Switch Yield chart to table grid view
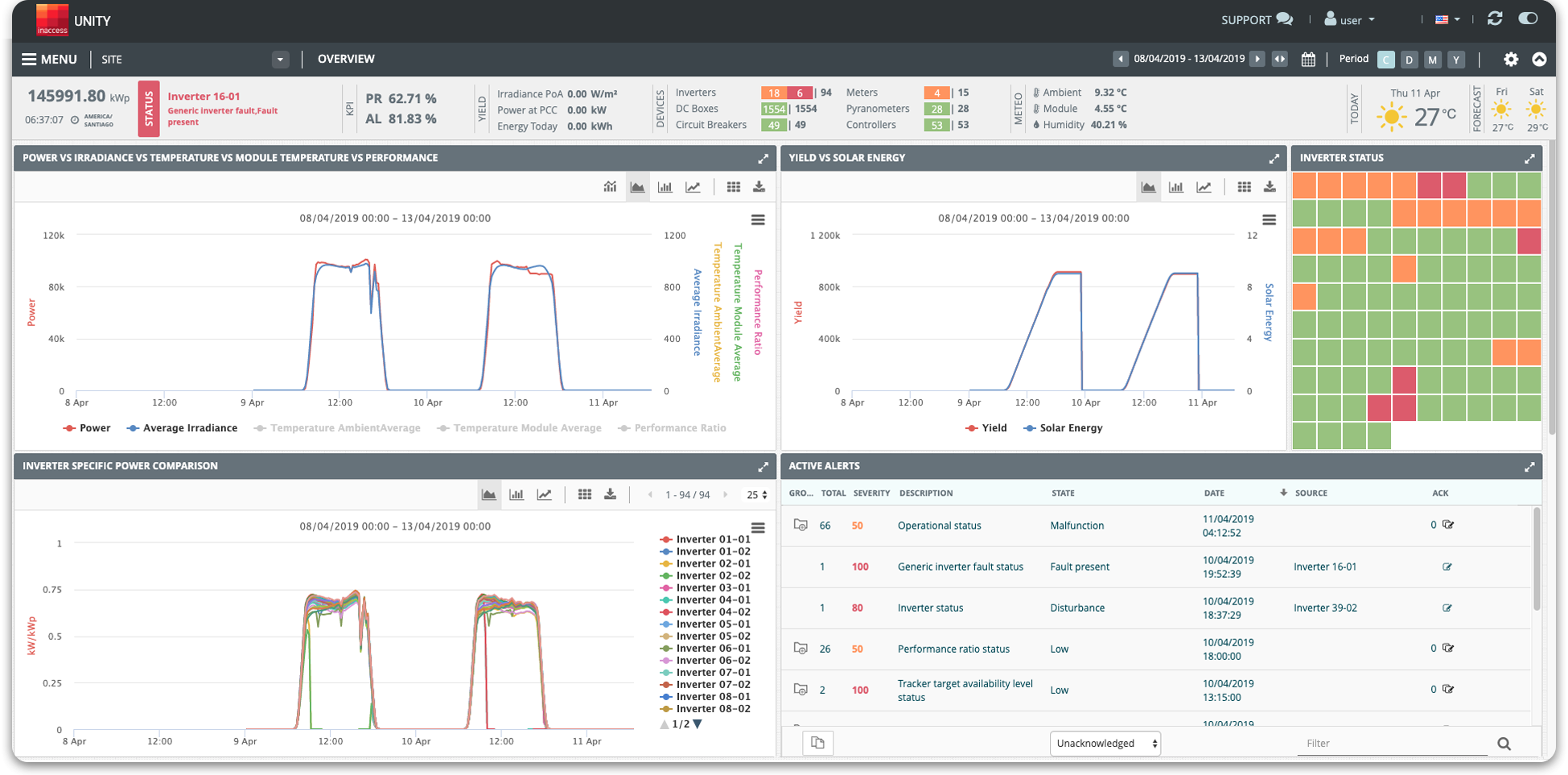The width and height of the screenshot is (1568, 775). pos(1244,187)
